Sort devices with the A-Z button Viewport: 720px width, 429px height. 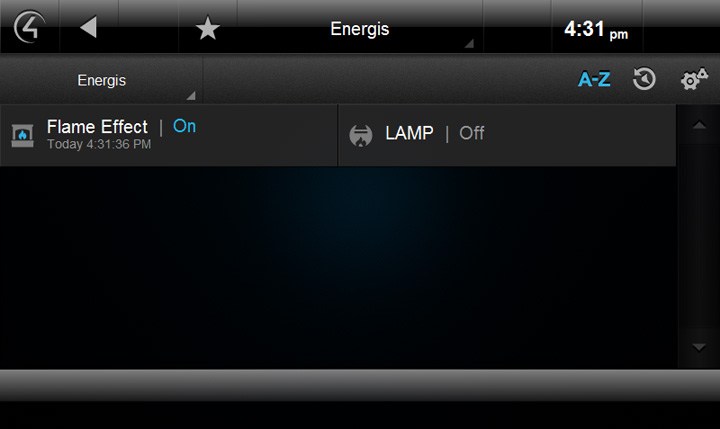click(x=594, y=79)
